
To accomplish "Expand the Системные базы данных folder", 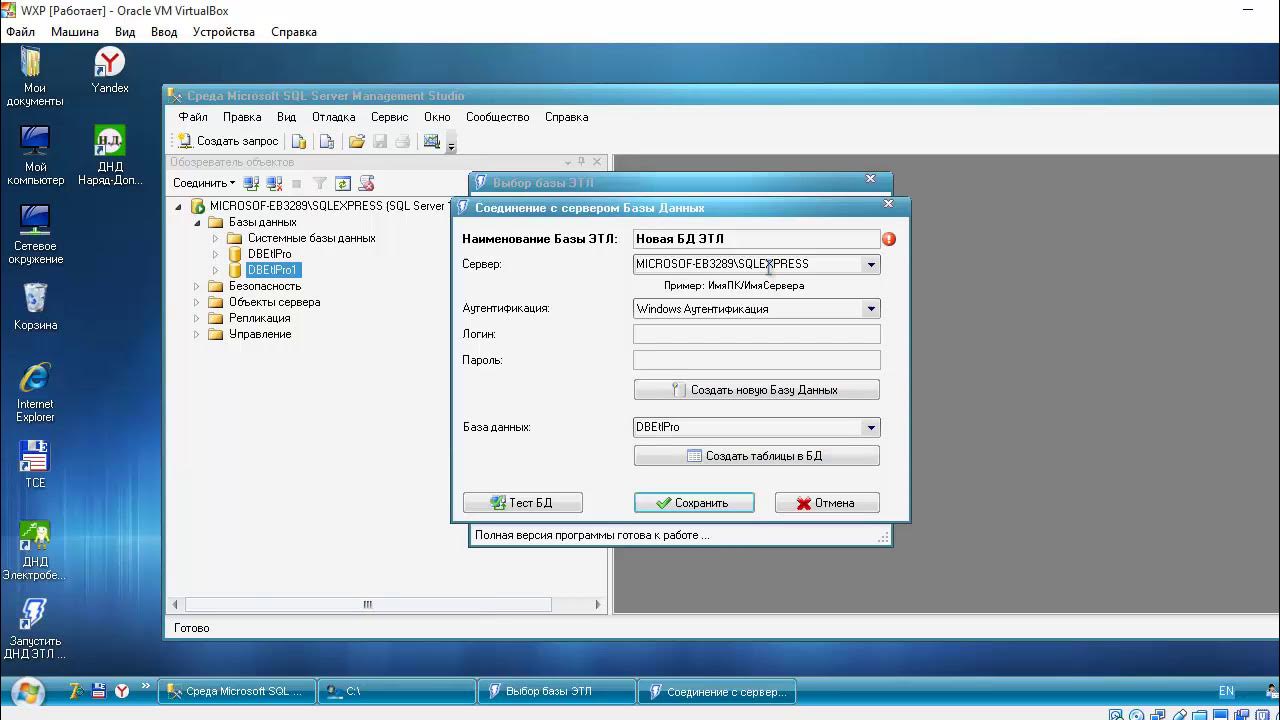I will point(215,239).
